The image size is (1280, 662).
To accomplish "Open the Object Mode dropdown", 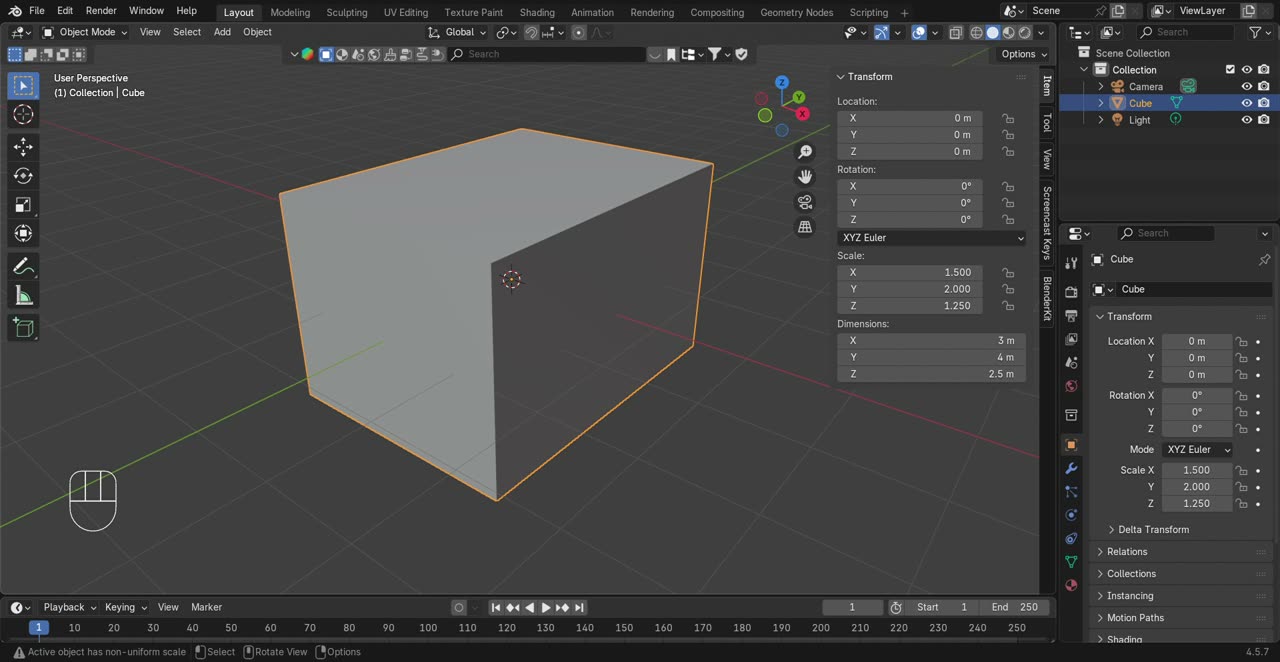I will tap(85, 32).
